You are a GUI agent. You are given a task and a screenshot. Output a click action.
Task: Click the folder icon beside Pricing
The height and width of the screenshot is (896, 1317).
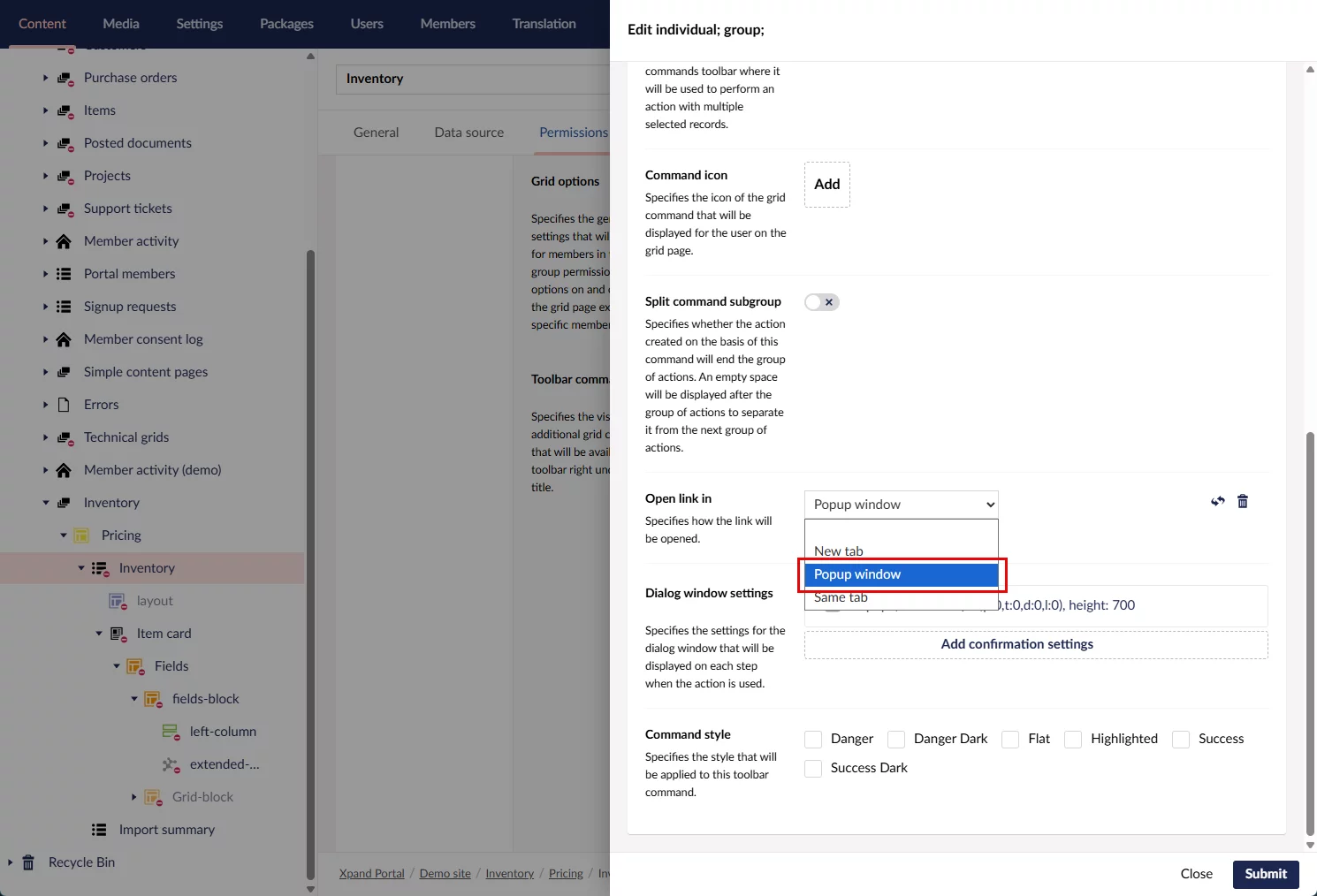click(81, 535)
